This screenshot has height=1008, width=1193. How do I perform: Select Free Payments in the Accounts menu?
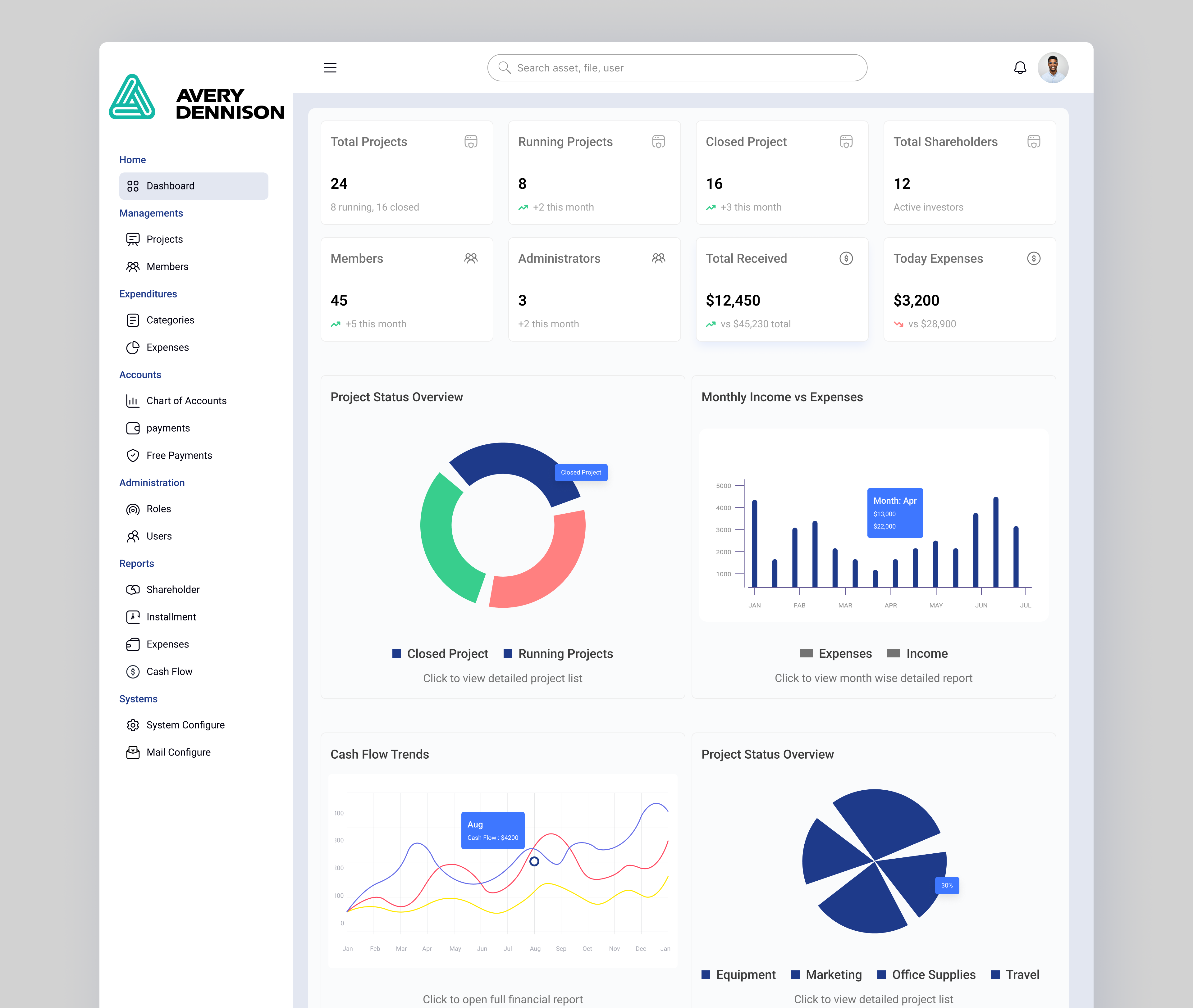coord(179,456)
